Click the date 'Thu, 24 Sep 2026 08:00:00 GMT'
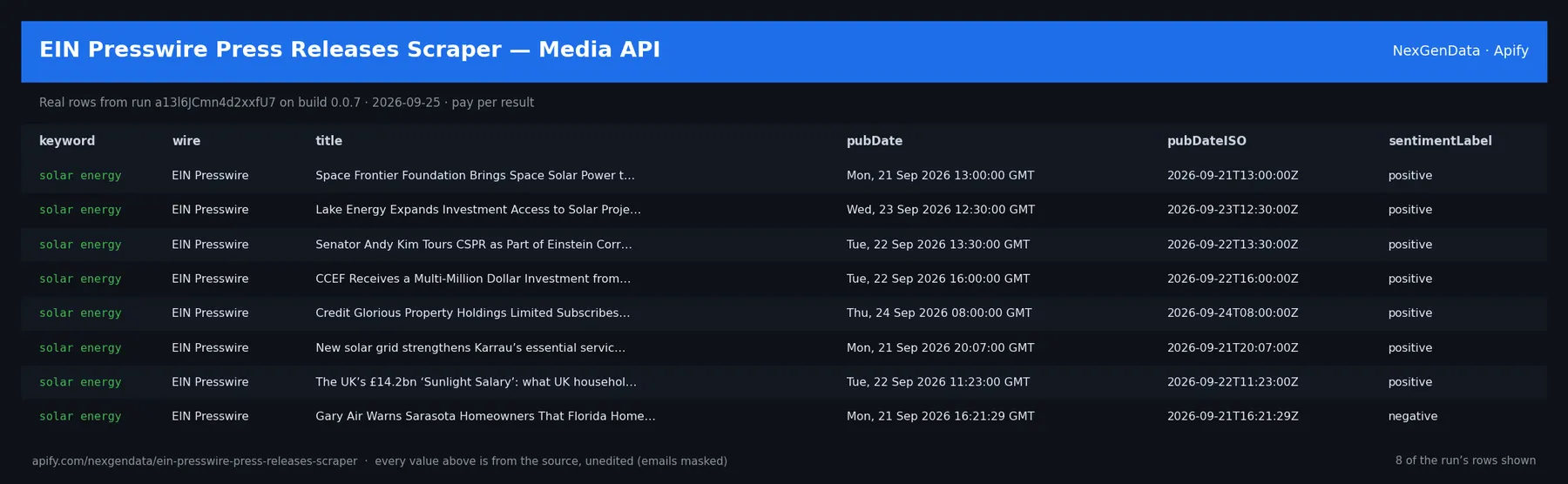Viewport: 1568px width, 484px height. (938, 313)
